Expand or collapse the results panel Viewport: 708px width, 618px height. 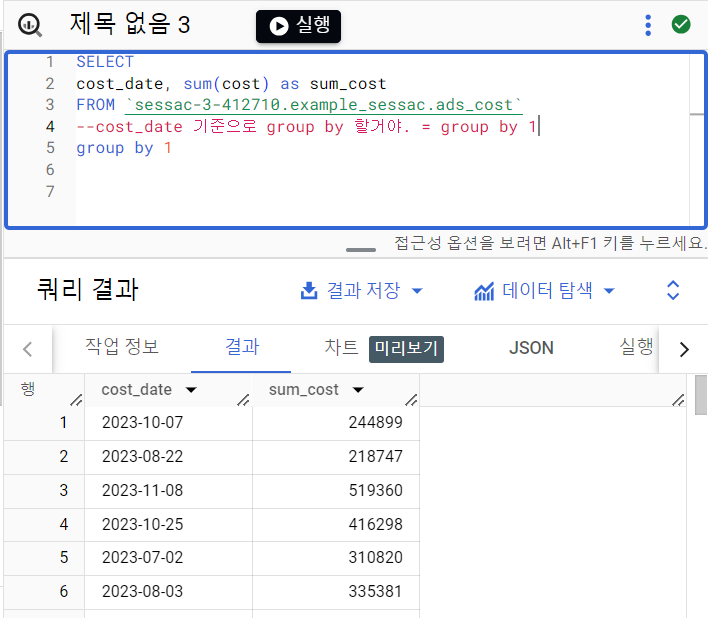coord(673,290)
